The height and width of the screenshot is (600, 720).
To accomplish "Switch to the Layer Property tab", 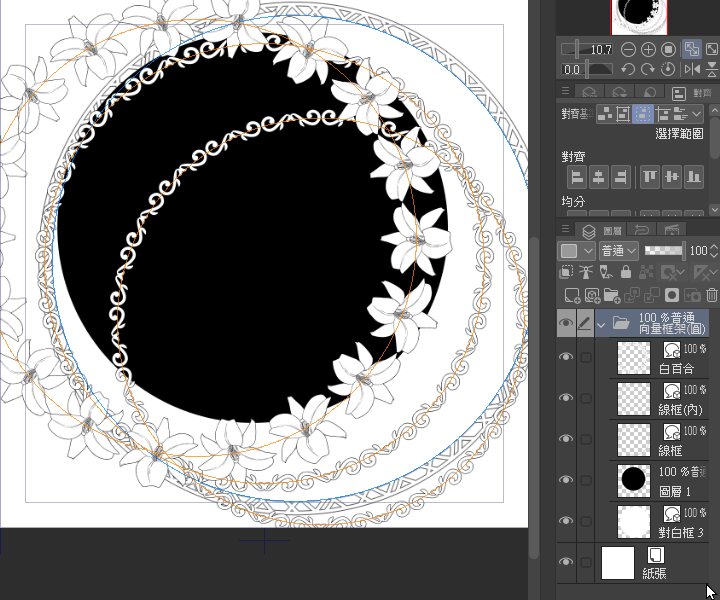I will pyautogui.click(x=589, y=92).
